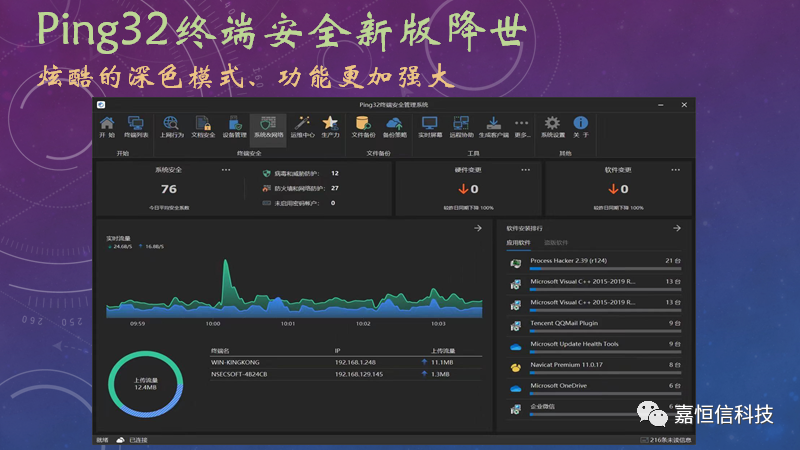
Task: Open 设备管理 device management
Action: 235,127
